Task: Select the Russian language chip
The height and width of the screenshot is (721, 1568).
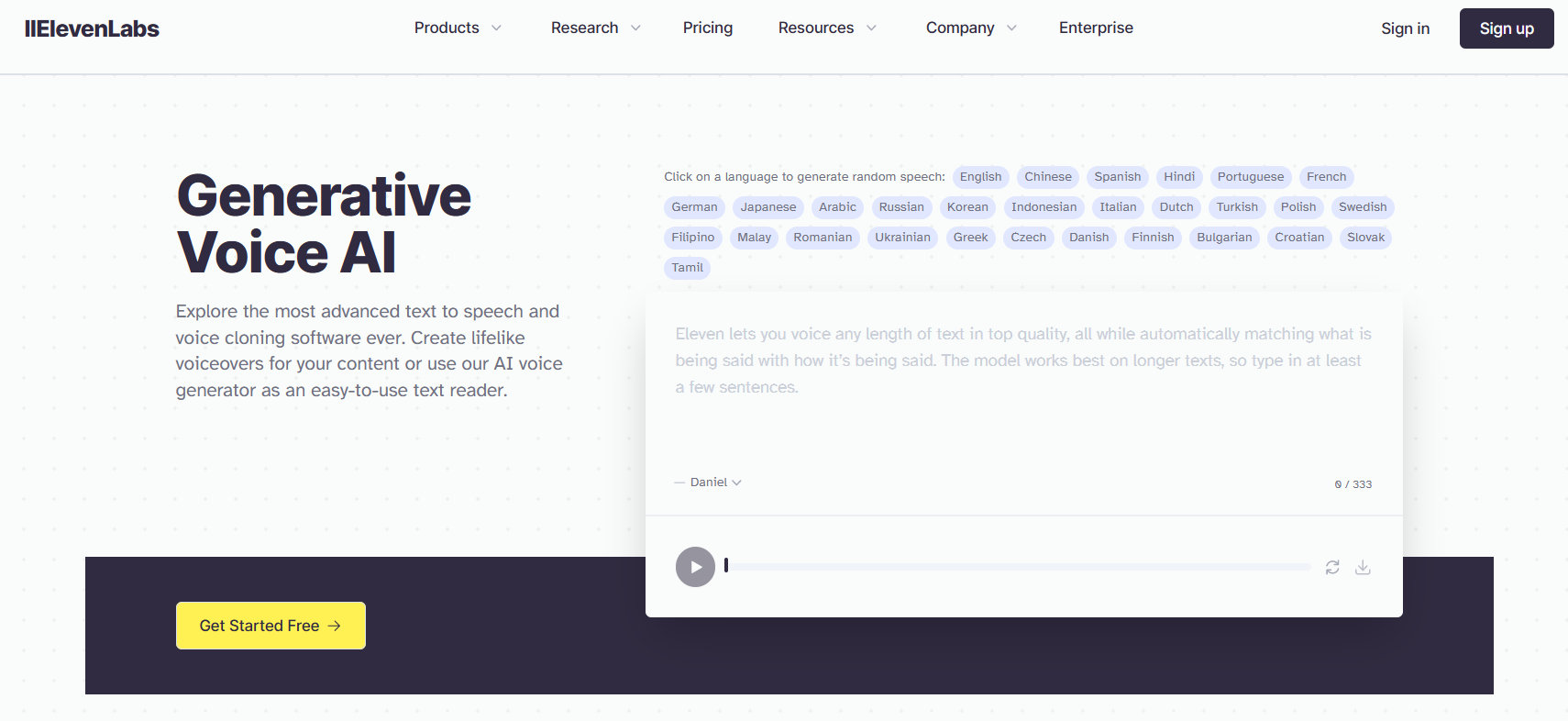Action: click(x=901, y=207)
